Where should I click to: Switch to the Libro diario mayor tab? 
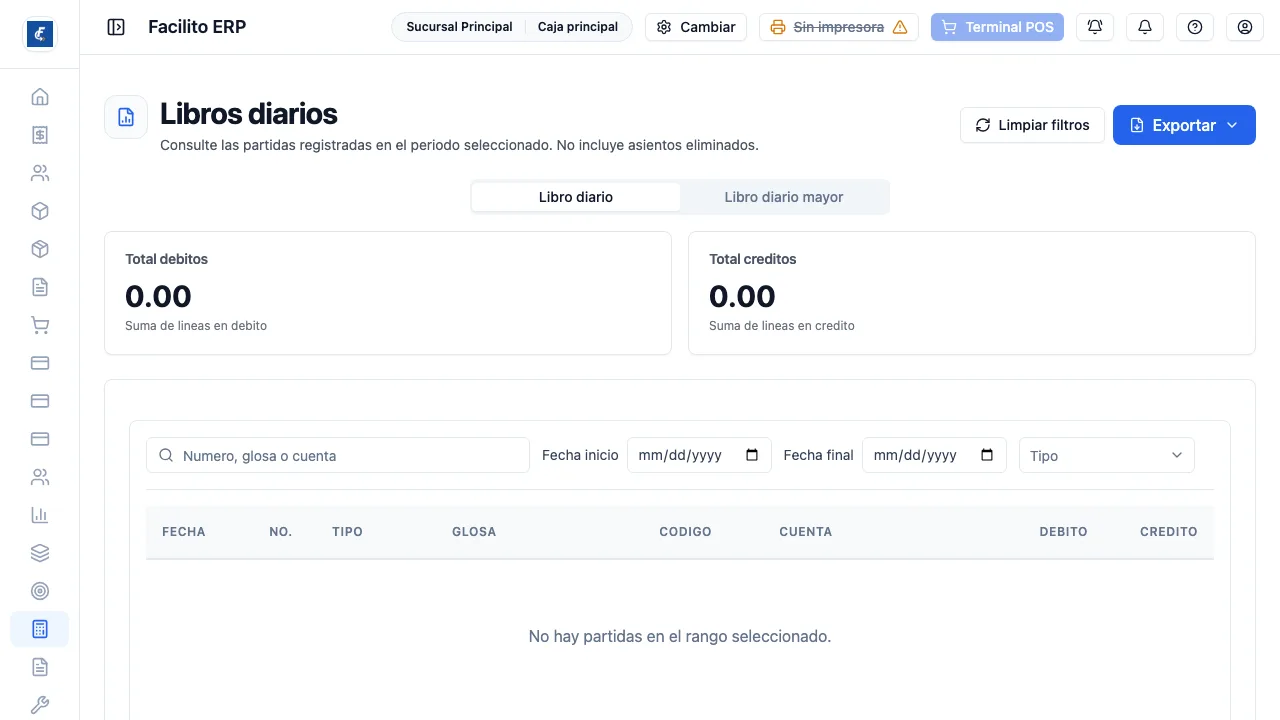click(x=784, y=197)
